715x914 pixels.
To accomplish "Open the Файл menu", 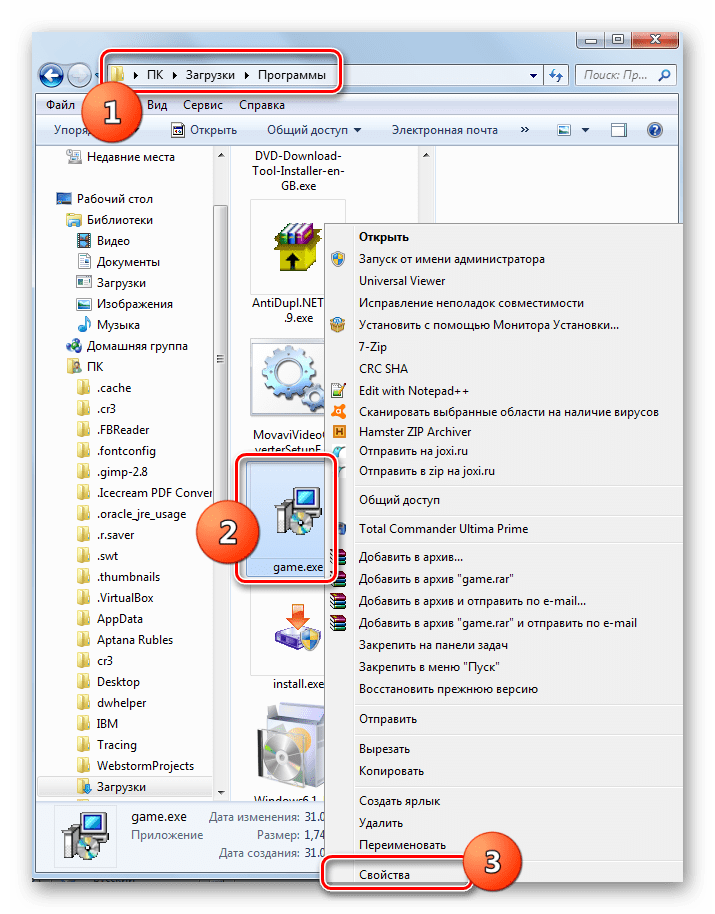I will click(x=61, y=105).
